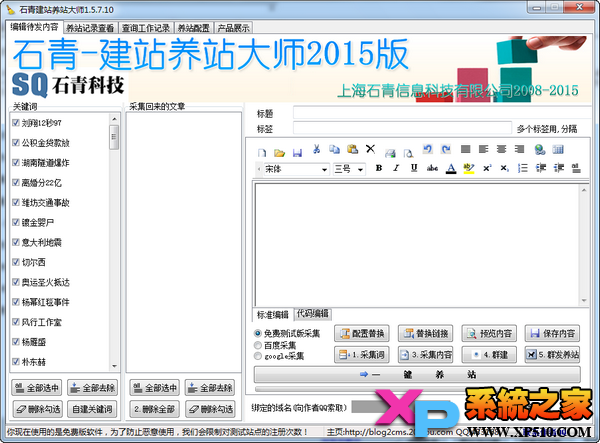
Task: Click the save floppy icon in editor toolbar
Action: (297, 153)
